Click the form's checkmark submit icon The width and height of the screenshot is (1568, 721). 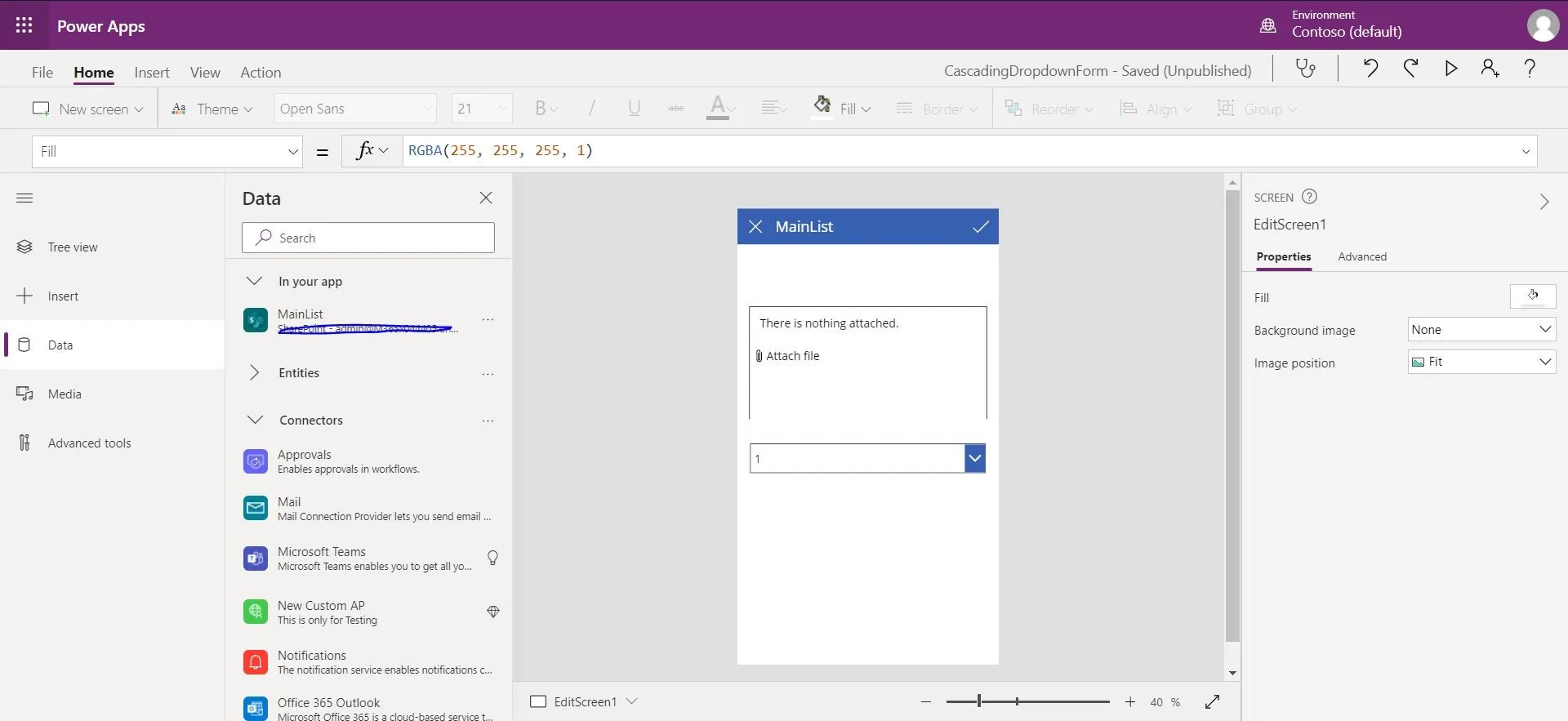coord(980,227)
